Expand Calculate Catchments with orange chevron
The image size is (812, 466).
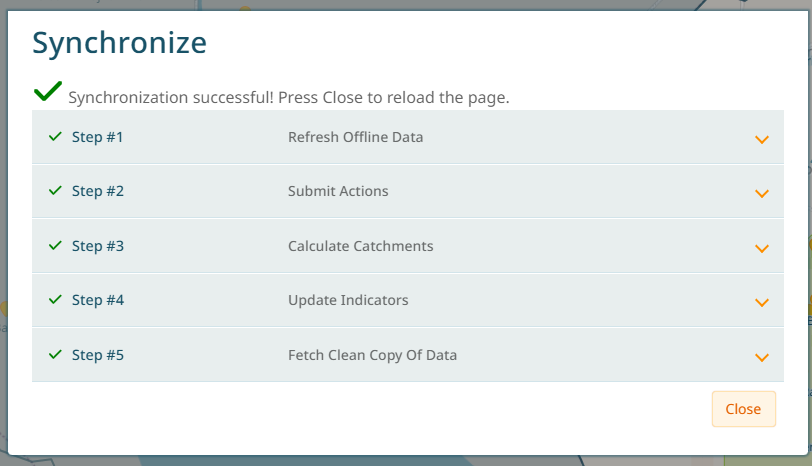(761, 249)
